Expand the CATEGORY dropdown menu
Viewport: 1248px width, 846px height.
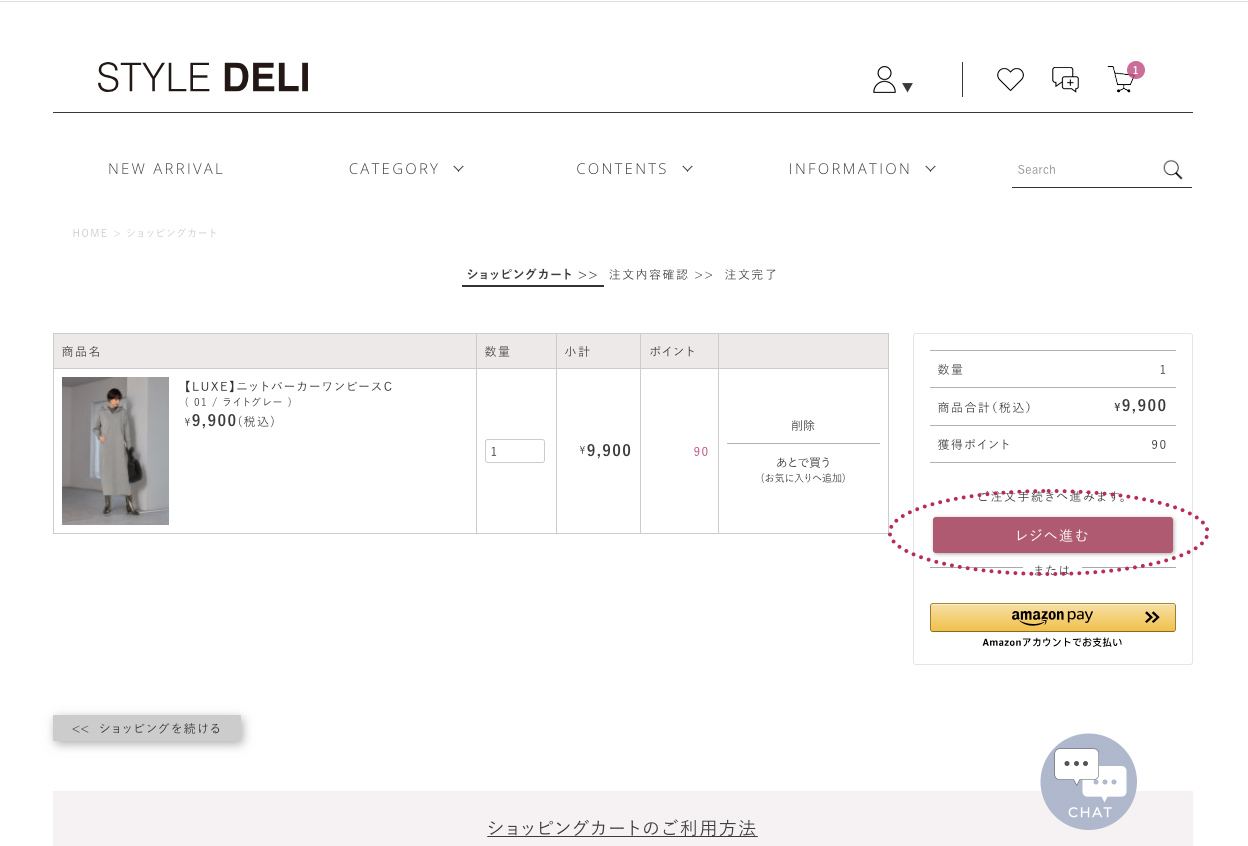click(x=406, y=169)
